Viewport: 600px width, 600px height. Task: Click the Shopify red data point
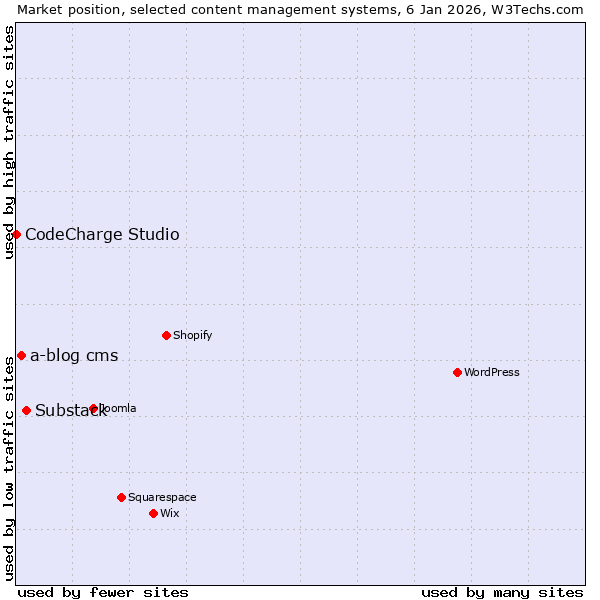click(x=166, y=336)
